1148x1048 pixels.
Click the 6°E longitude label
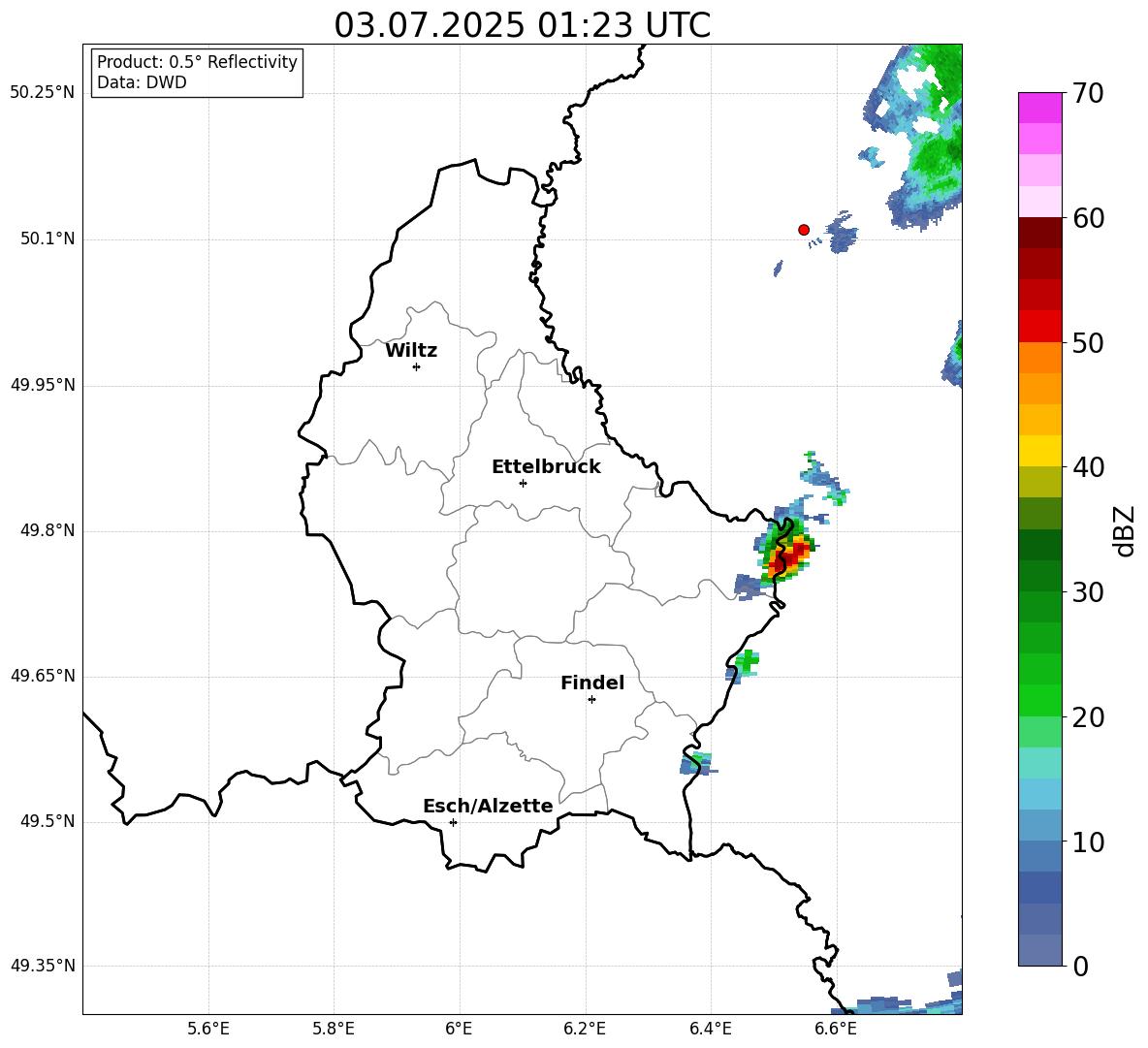pos(459,1029)
